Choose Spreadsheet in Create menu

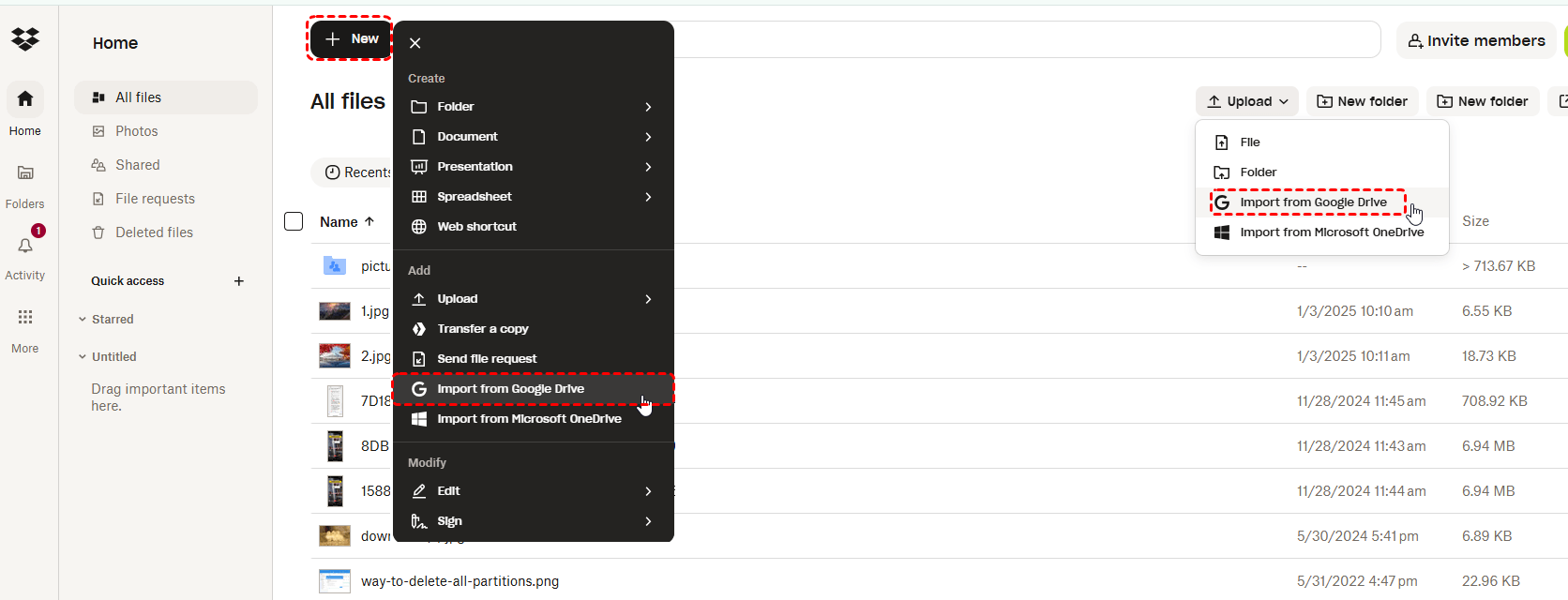pyautogui.click(x=533, y=197)
